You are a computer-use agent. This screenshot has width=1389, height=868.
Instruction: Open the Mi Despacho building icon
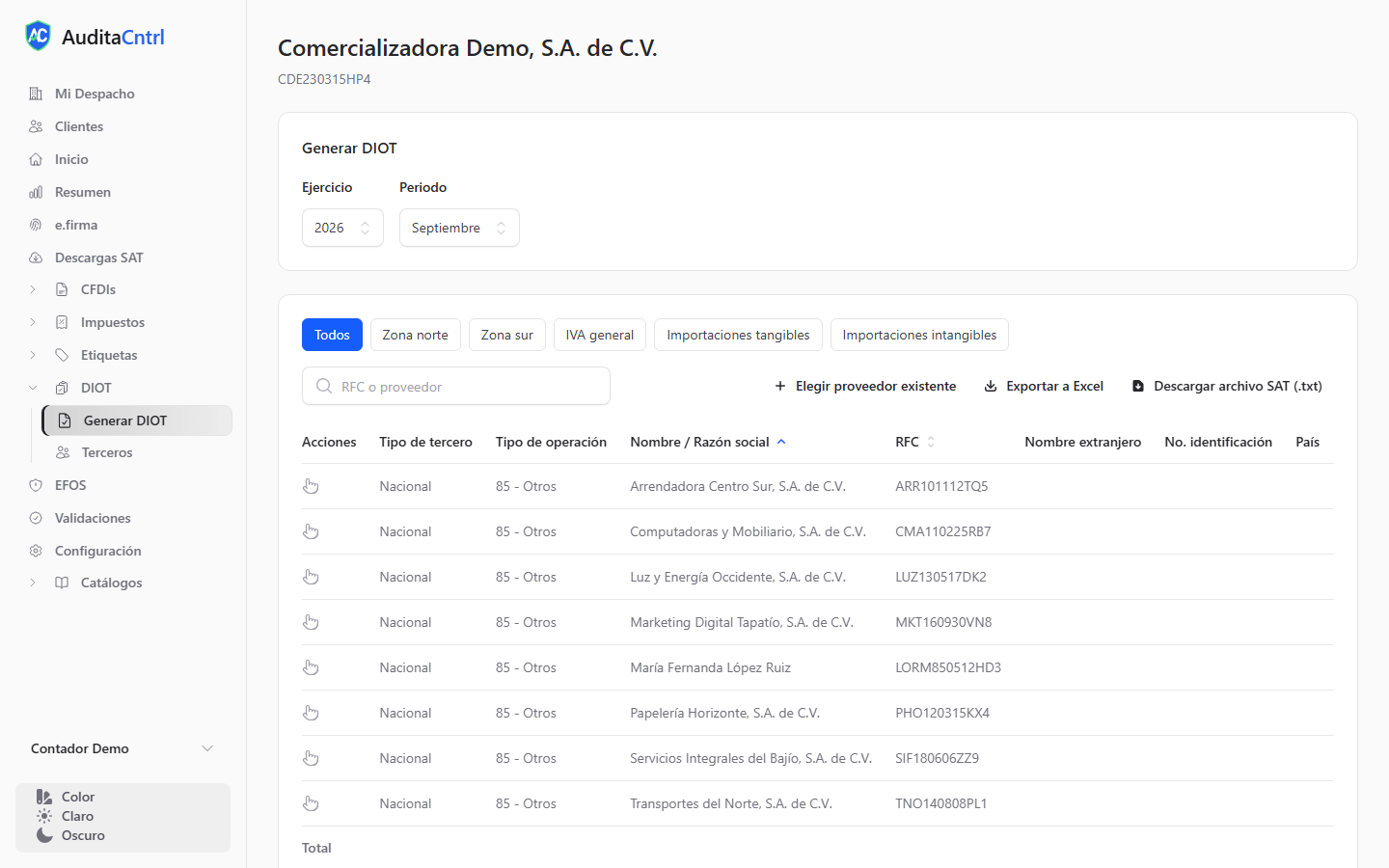click(36, 94)
